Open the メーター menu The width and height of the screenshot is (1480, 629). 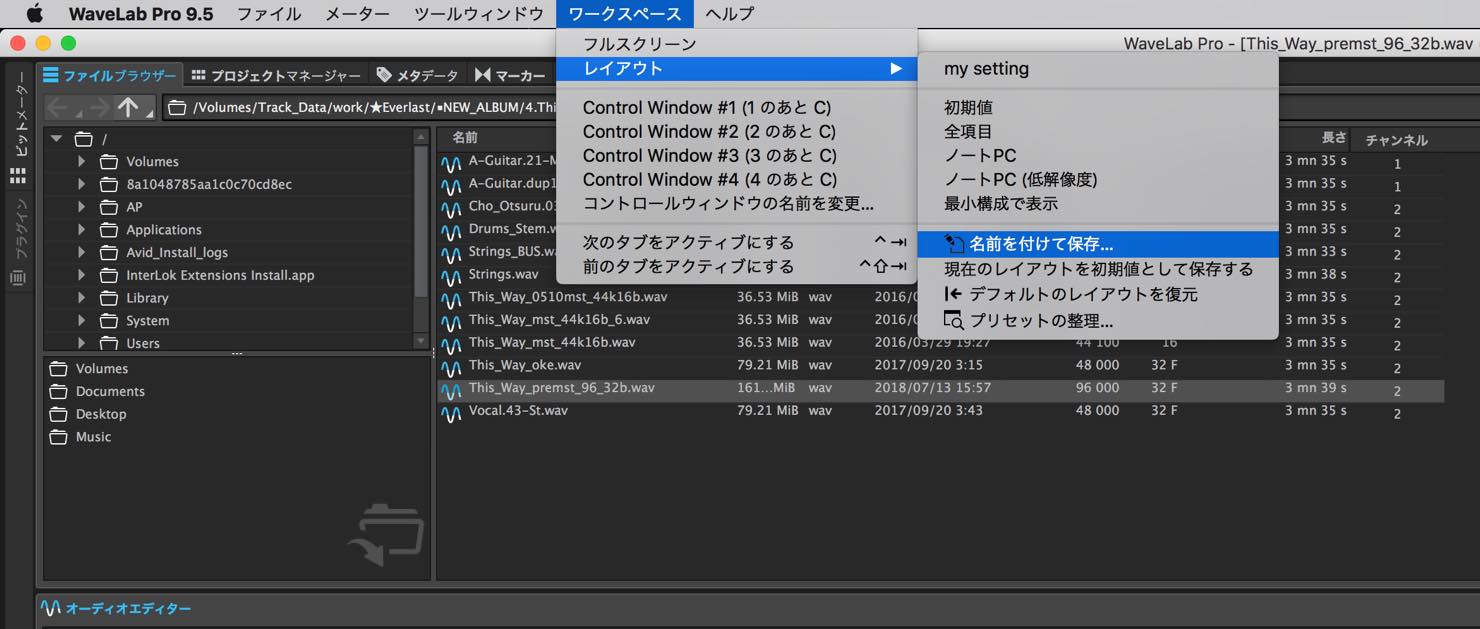(x=358, y=14)
